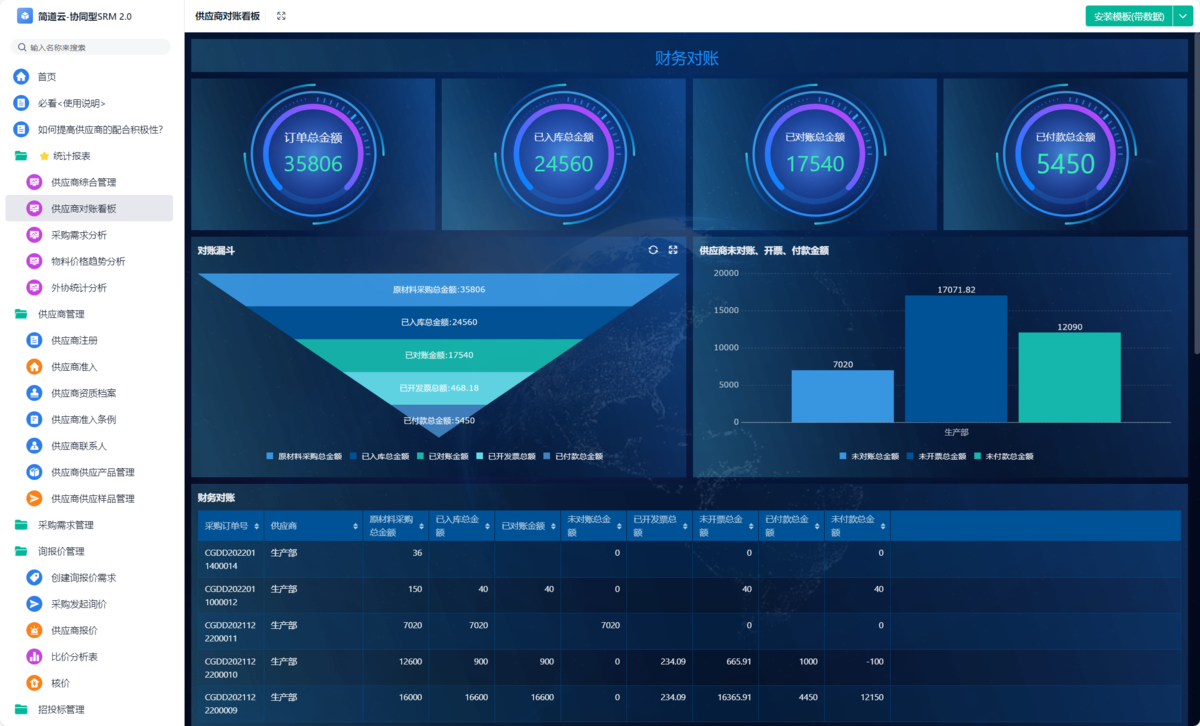Click the 供应商供应产品管理 box icon
Image resolution: width=1200 pixels, height=726 pixels.
coord(34,472)
